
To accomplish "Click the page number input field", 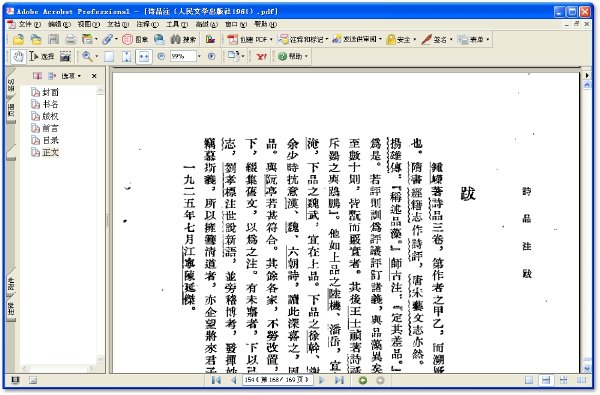I will (x=277, y=380).
